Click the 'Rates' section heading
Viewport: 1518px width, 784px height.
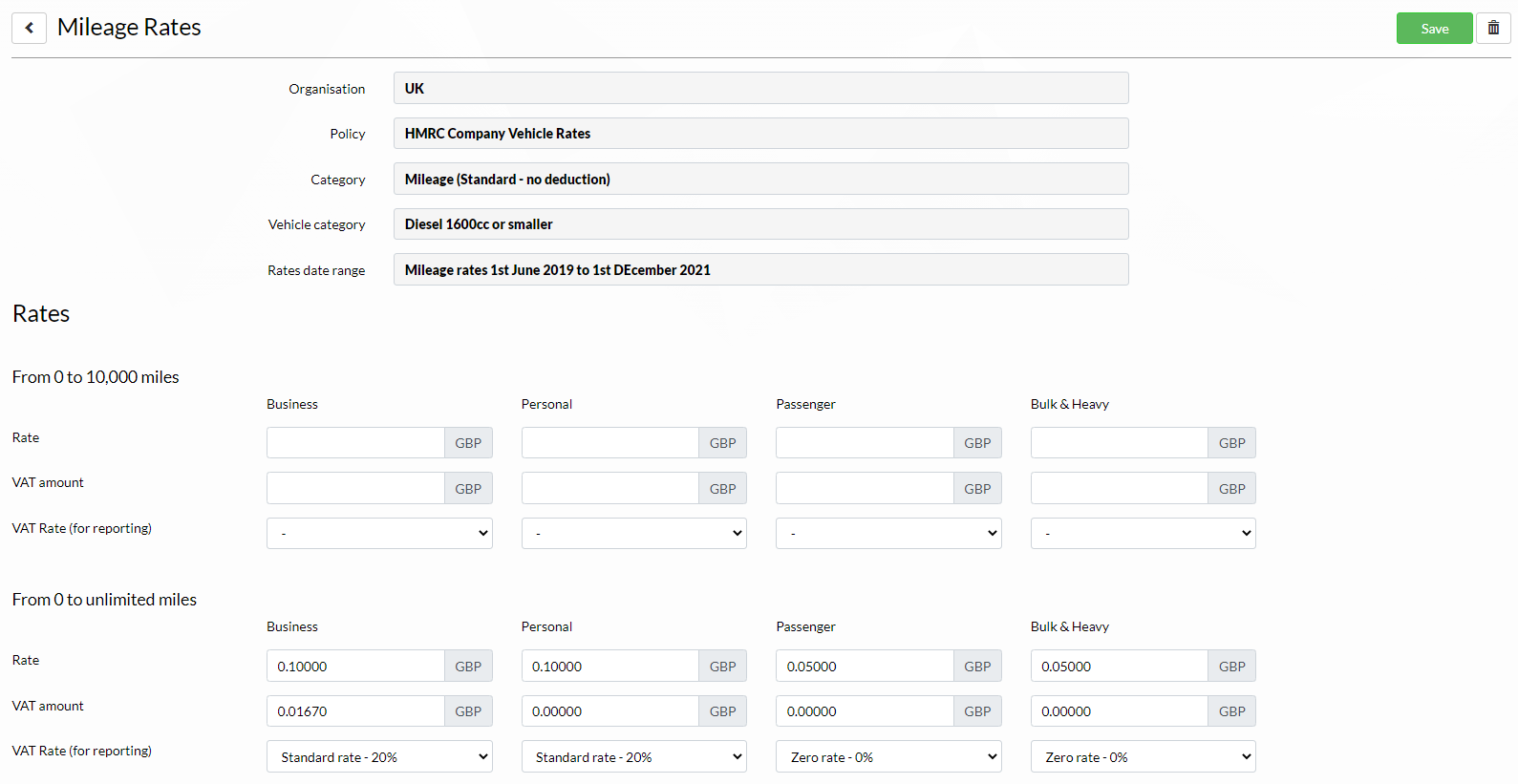41,313
